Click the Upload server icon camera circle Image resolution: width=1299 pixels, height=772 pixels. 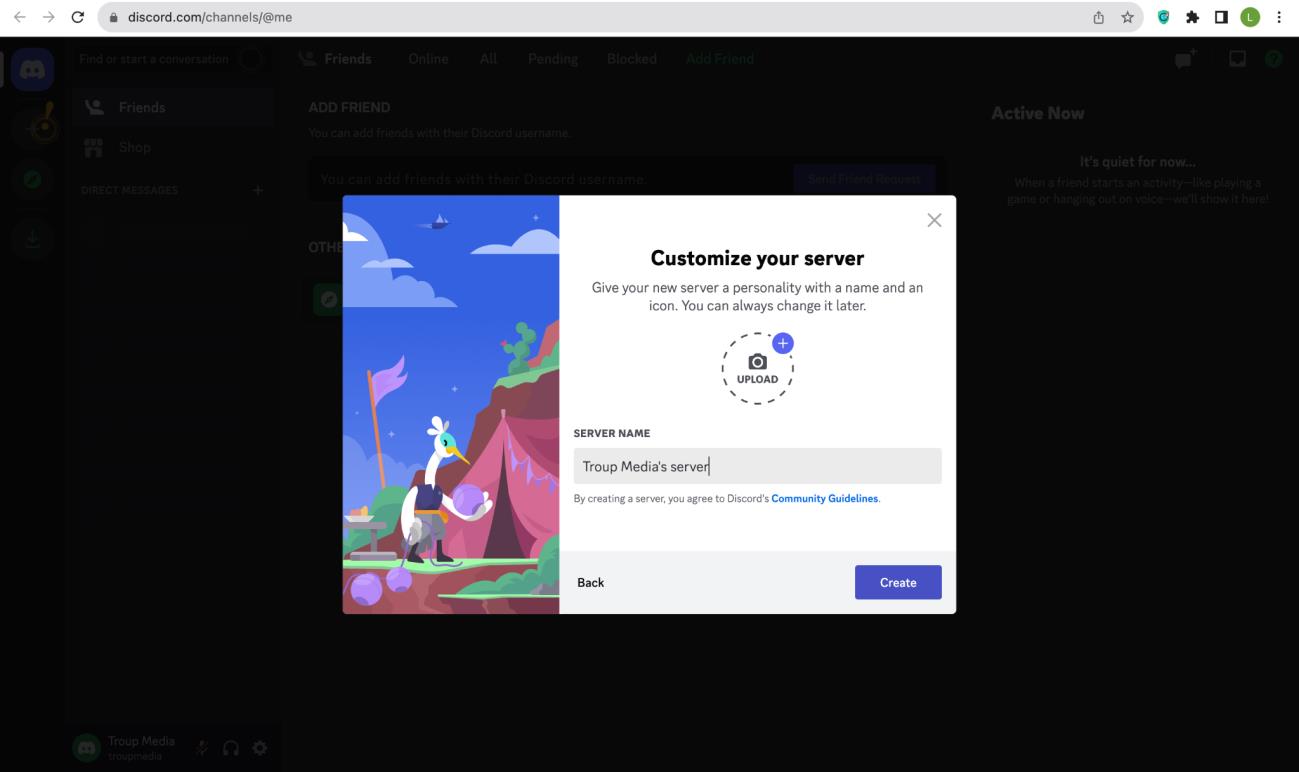coord(757,369)
